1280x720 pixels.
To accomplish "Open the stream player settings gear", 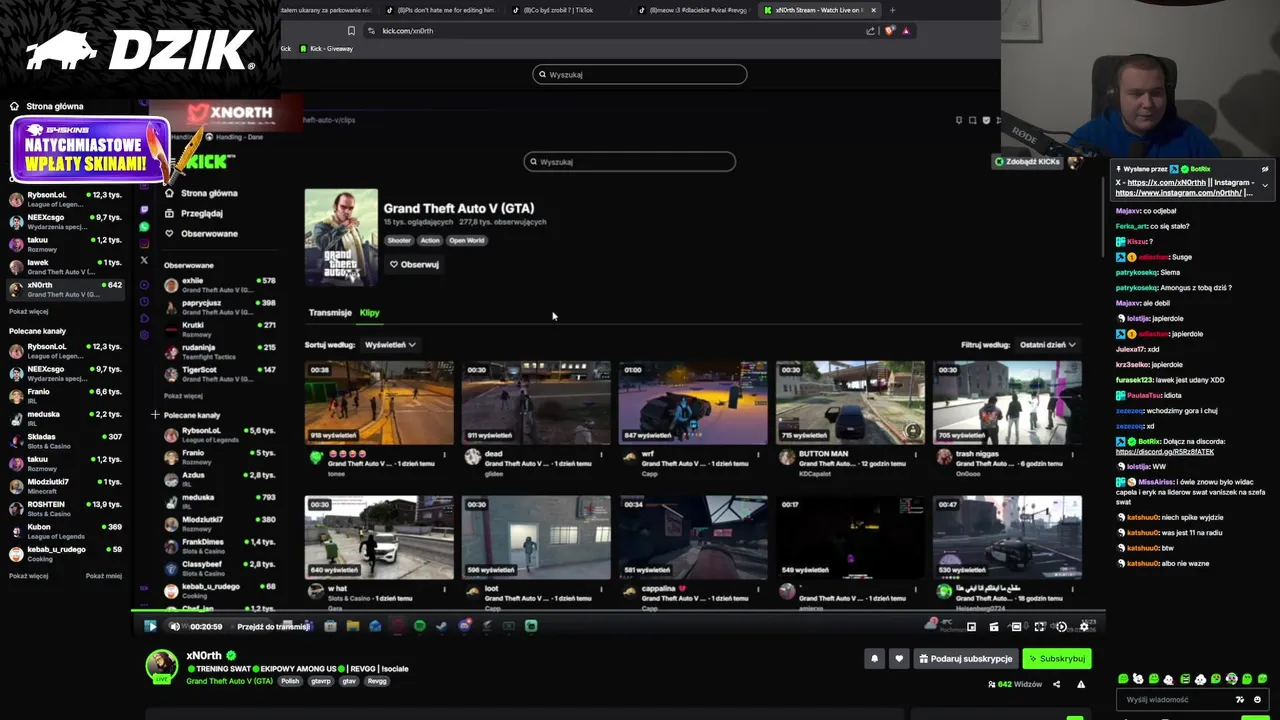I will (x=1084, y=627).
